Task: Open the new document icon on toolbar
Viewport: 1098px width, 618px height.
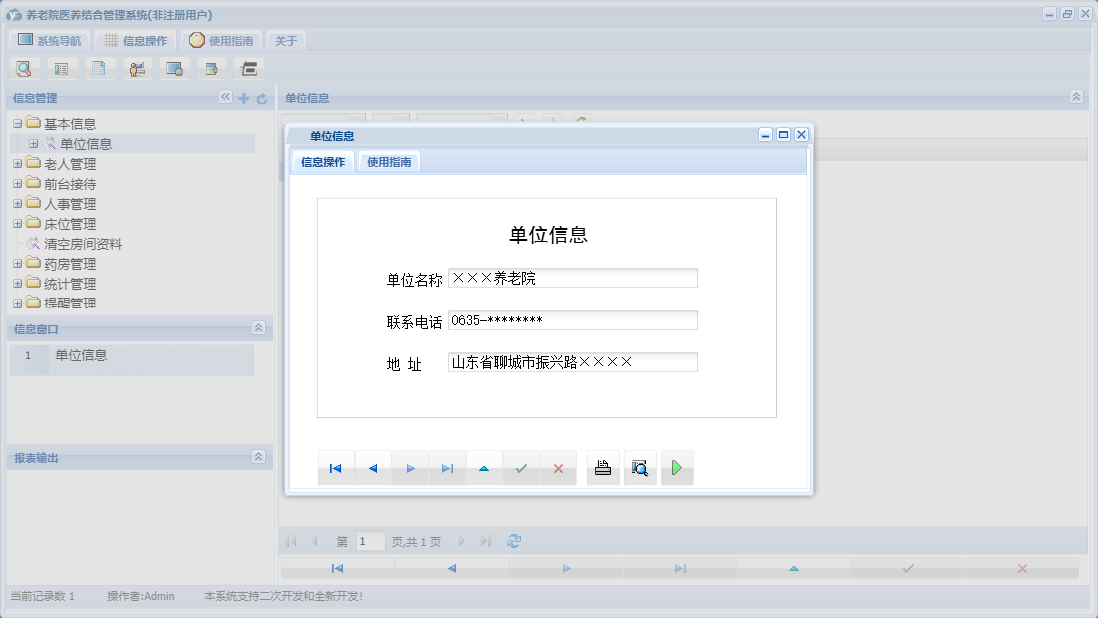Action: click(x=100, y=68)
